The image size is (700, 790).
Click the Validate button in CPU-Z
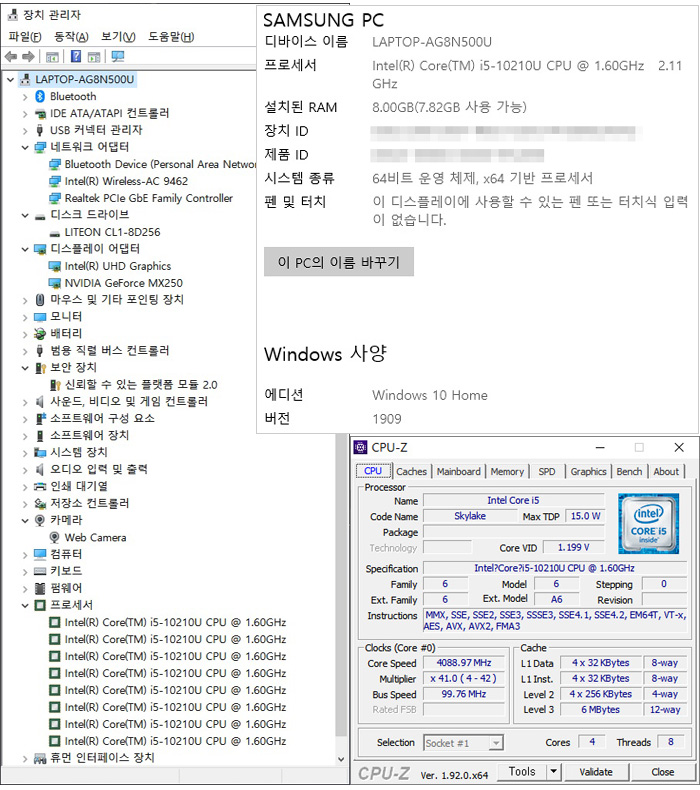pos(596,772)
